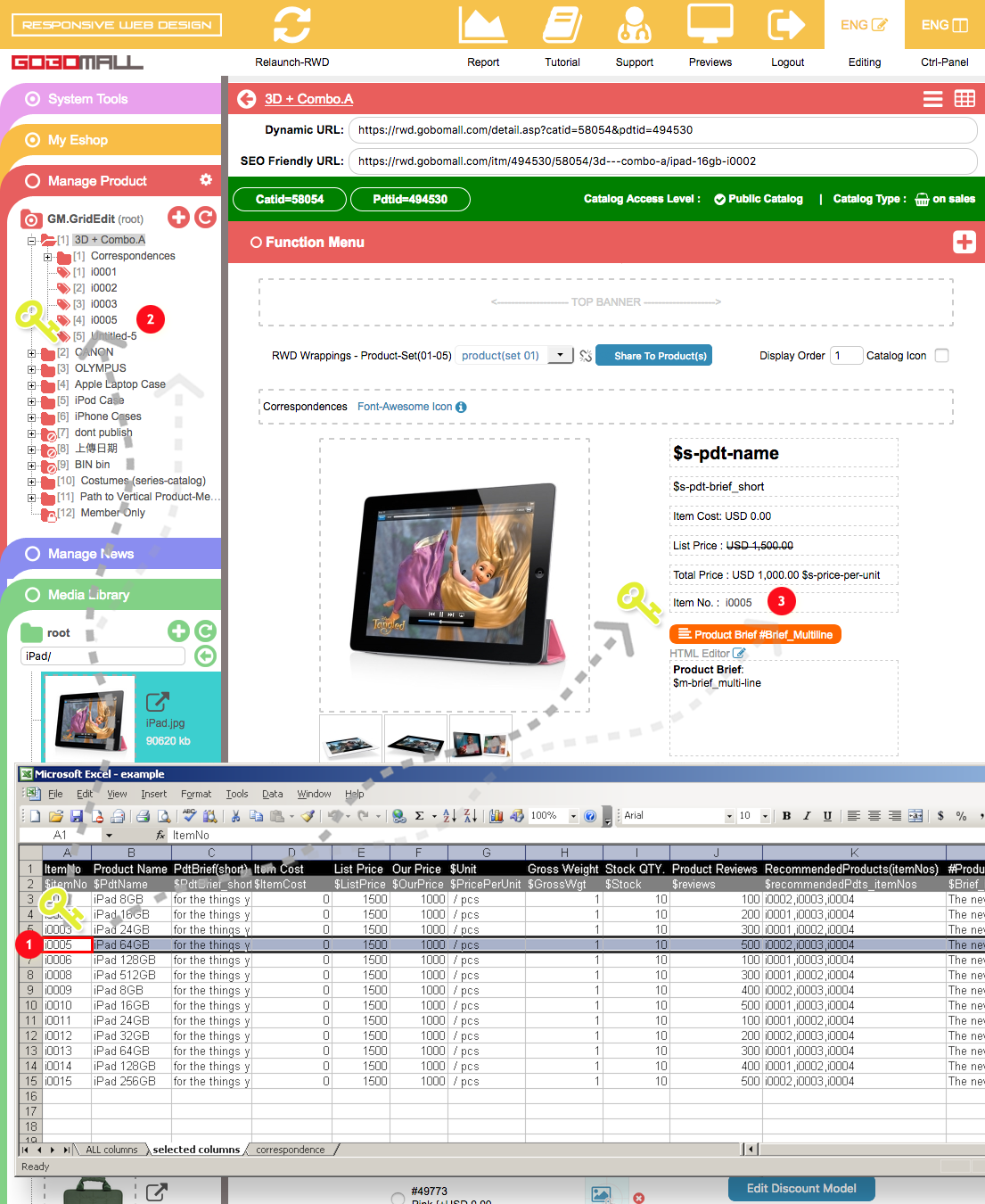Open the product(set 01) dropdown
Image resolution: width=985 pixels, height=1204 pixels.
(x=560, y=355)
